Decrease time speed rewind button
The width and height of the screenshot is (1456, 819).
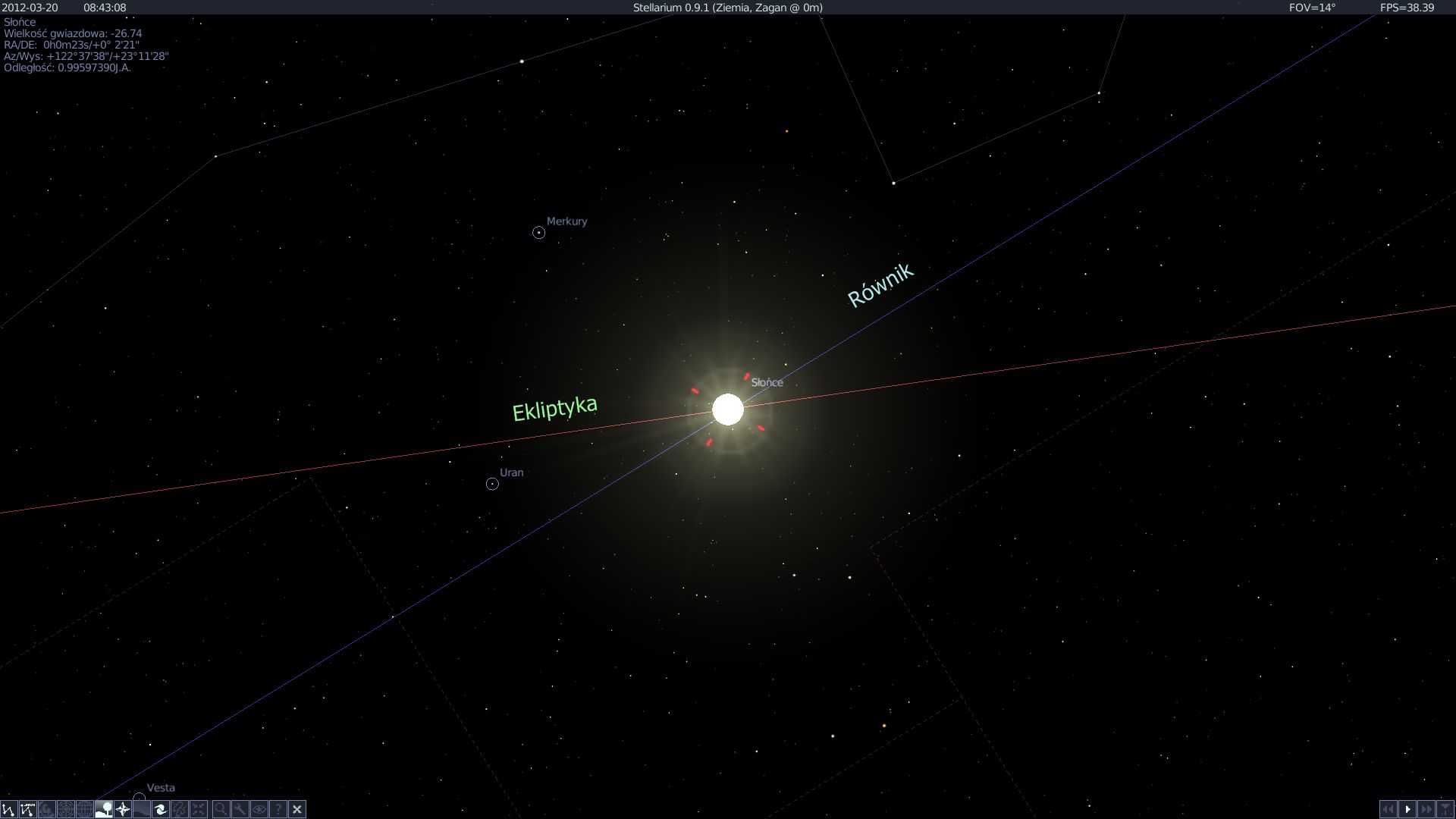(x=1388, y=809)
